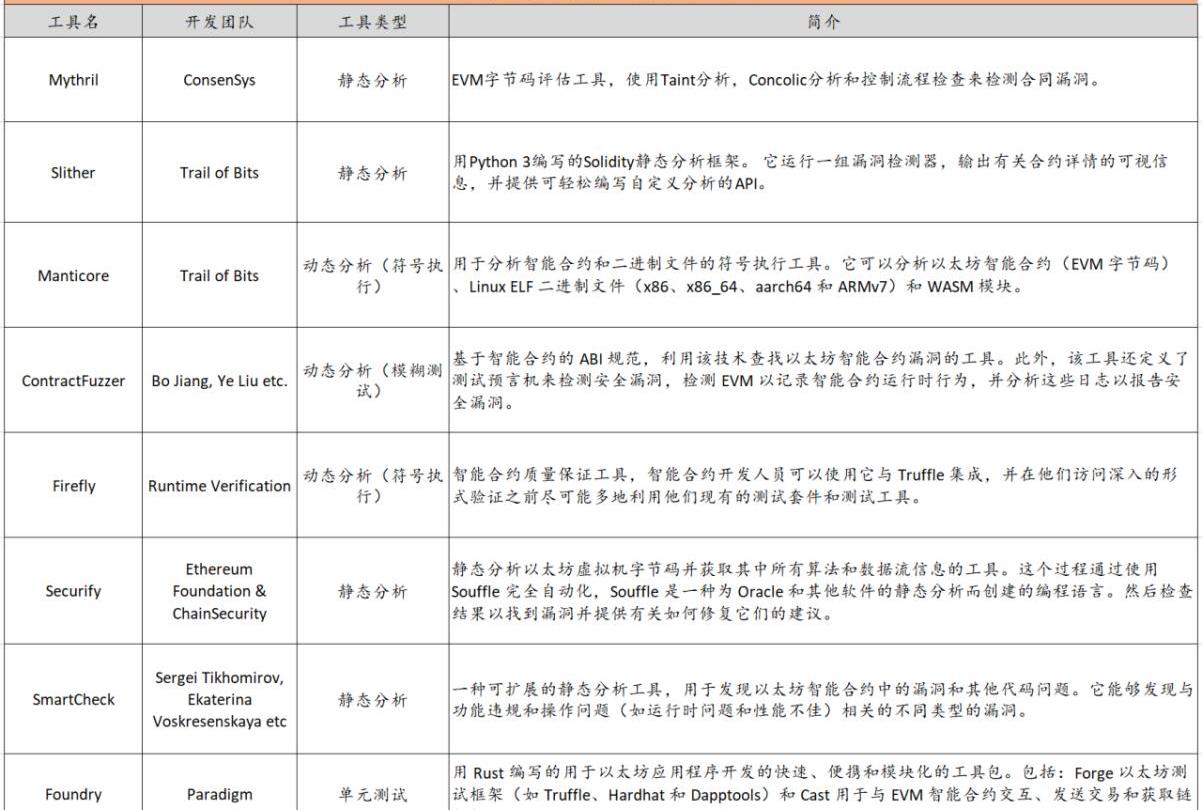Image resolution: width=1203 pixels, height=810 pixels.
Task: Select the Mythril tool name cell
Action: pyautogui.click(x=73, y=80)
